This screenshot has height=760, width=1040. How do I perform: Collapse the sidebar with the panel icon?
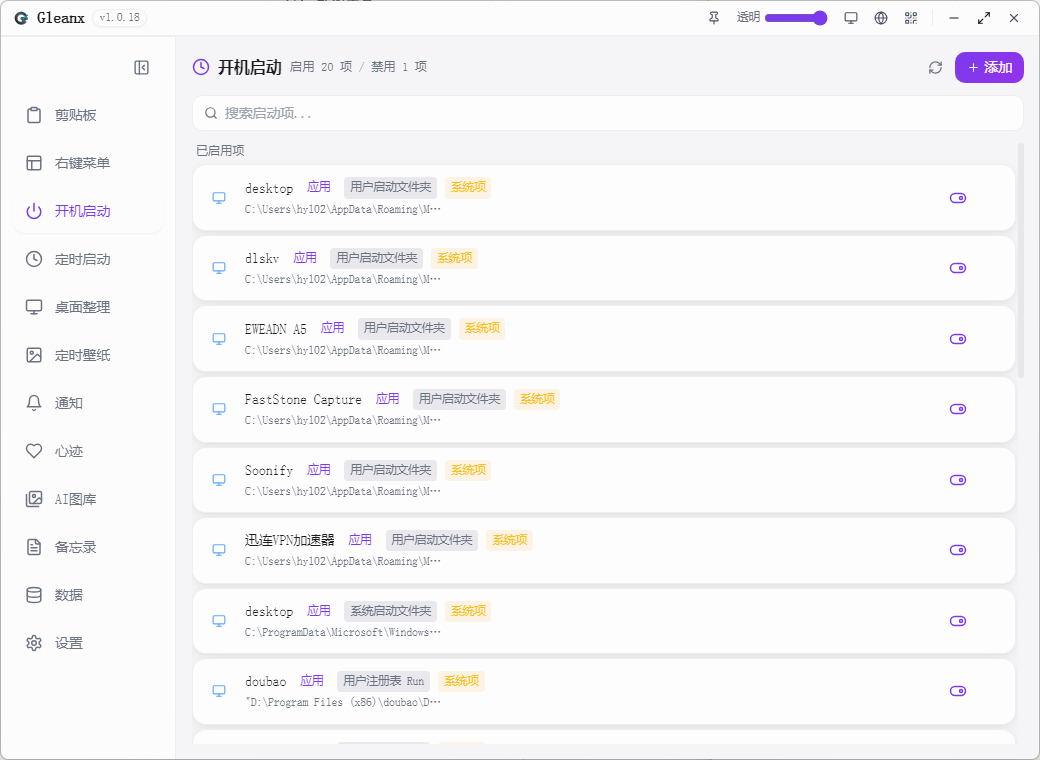coord(141,68)
